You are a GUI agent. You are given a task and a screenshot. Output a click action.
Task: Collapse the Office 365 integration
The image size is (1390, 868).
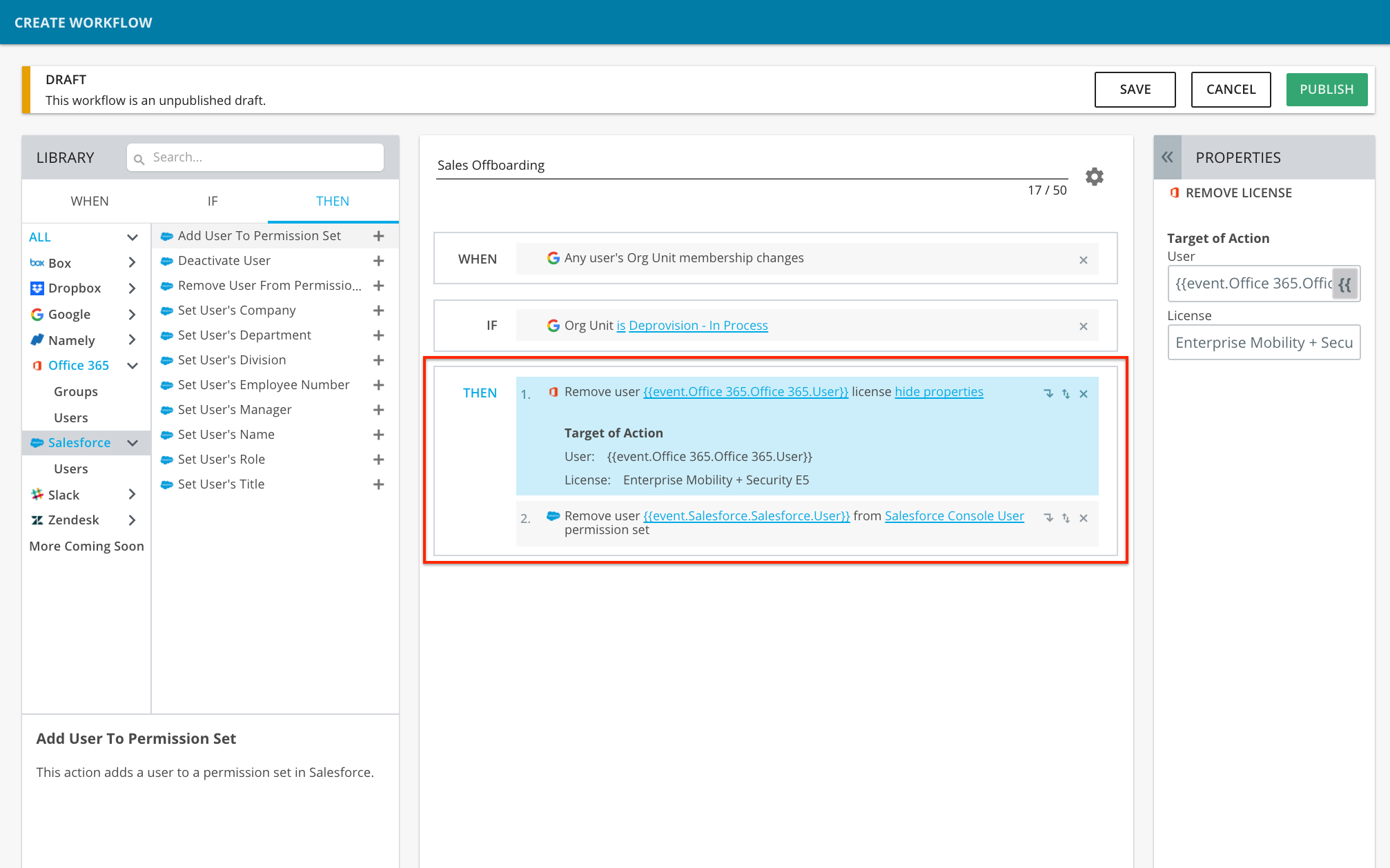133,366
